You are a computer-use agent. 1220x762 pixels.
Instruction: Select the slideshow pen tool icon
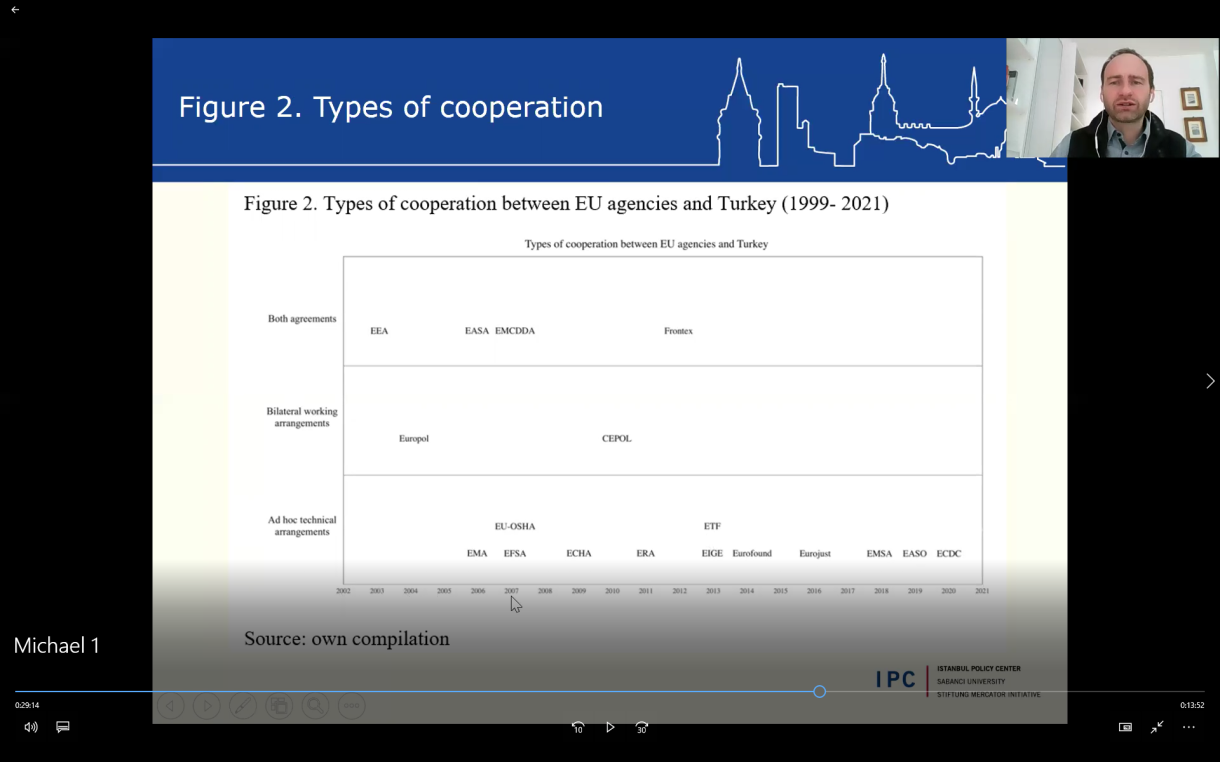(x=243, y=706)
